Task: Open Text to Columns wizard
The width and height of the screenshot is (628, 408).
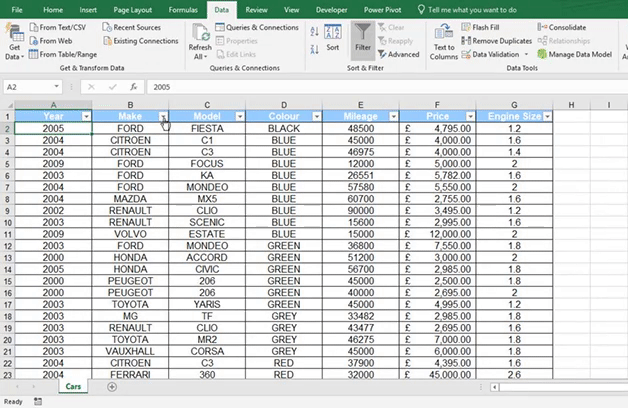Action: click(x=444, y=40)
